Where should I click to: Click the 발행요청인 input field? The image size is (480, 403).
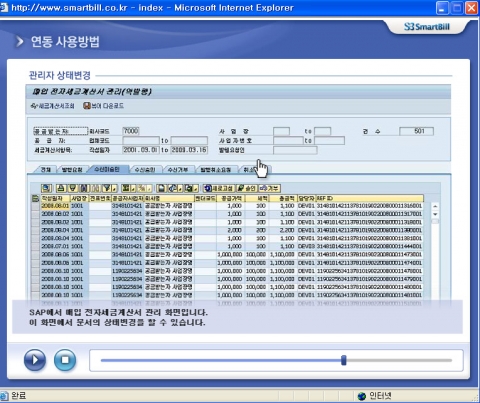[x=295, y=150]
